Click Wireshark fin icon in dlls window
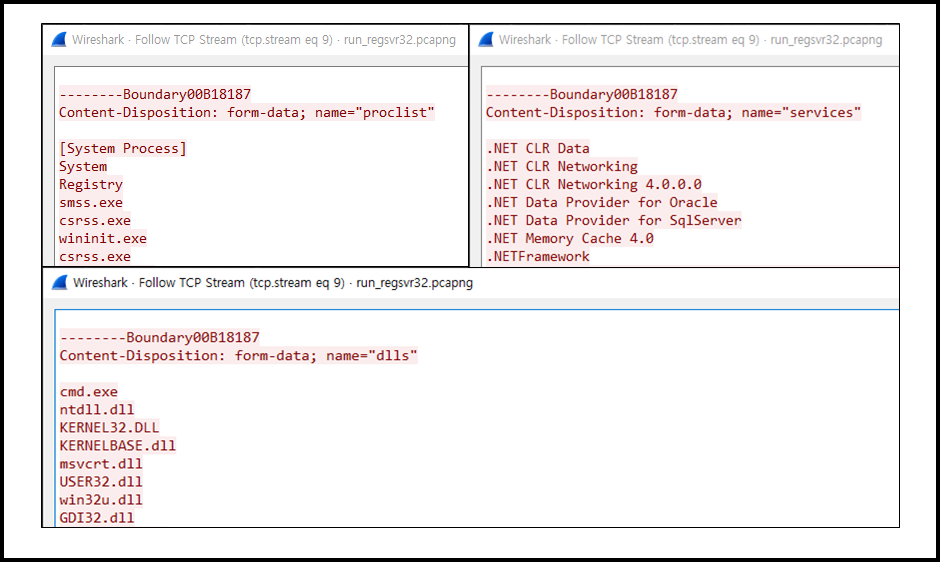This screenshot has height=562, width=940. tap(58, 283)
